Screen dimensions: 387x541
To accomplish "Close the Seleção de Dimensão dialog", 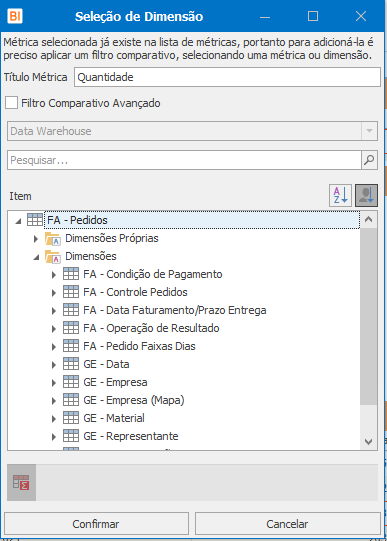I will [x=361, y=16].
